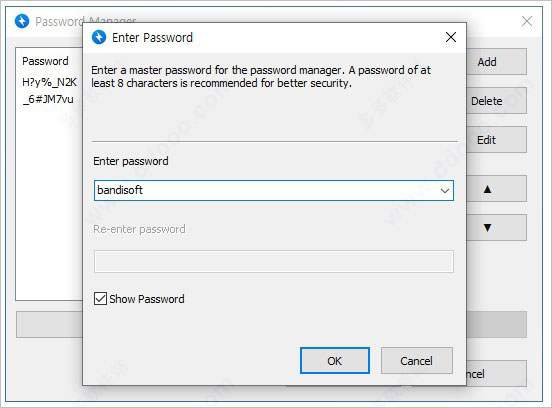
Task: Click the disabled Re-enter password field
Action: (274, 261)
